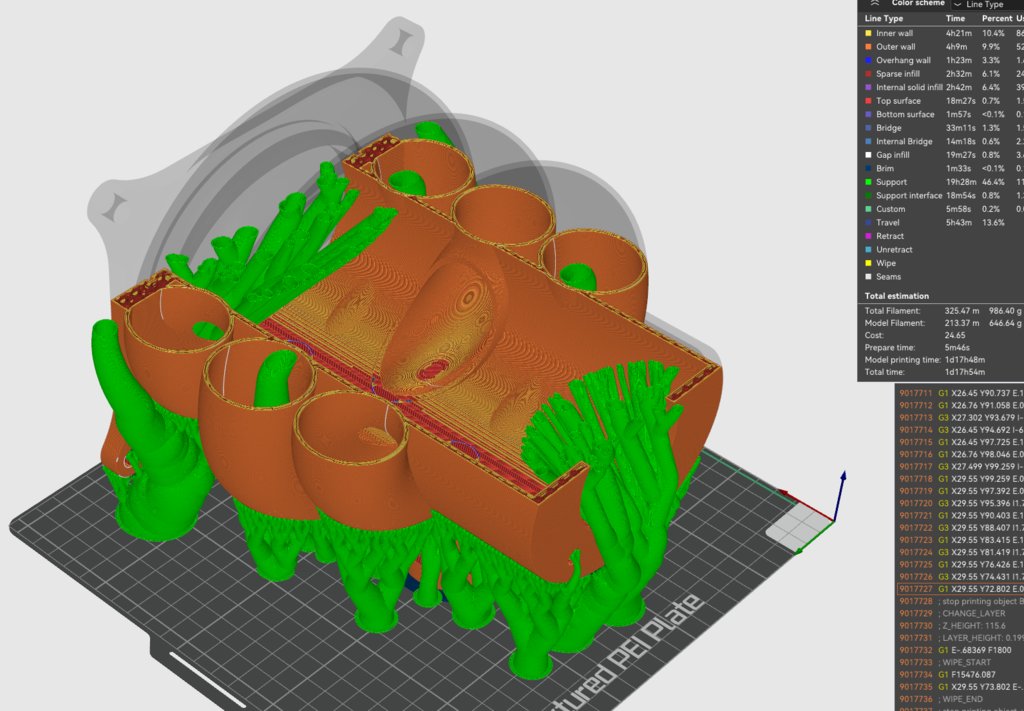This screenshot has width=1024, height=711.
Task: Click the Travel time '5h43m'
Action: pos(959,223)
